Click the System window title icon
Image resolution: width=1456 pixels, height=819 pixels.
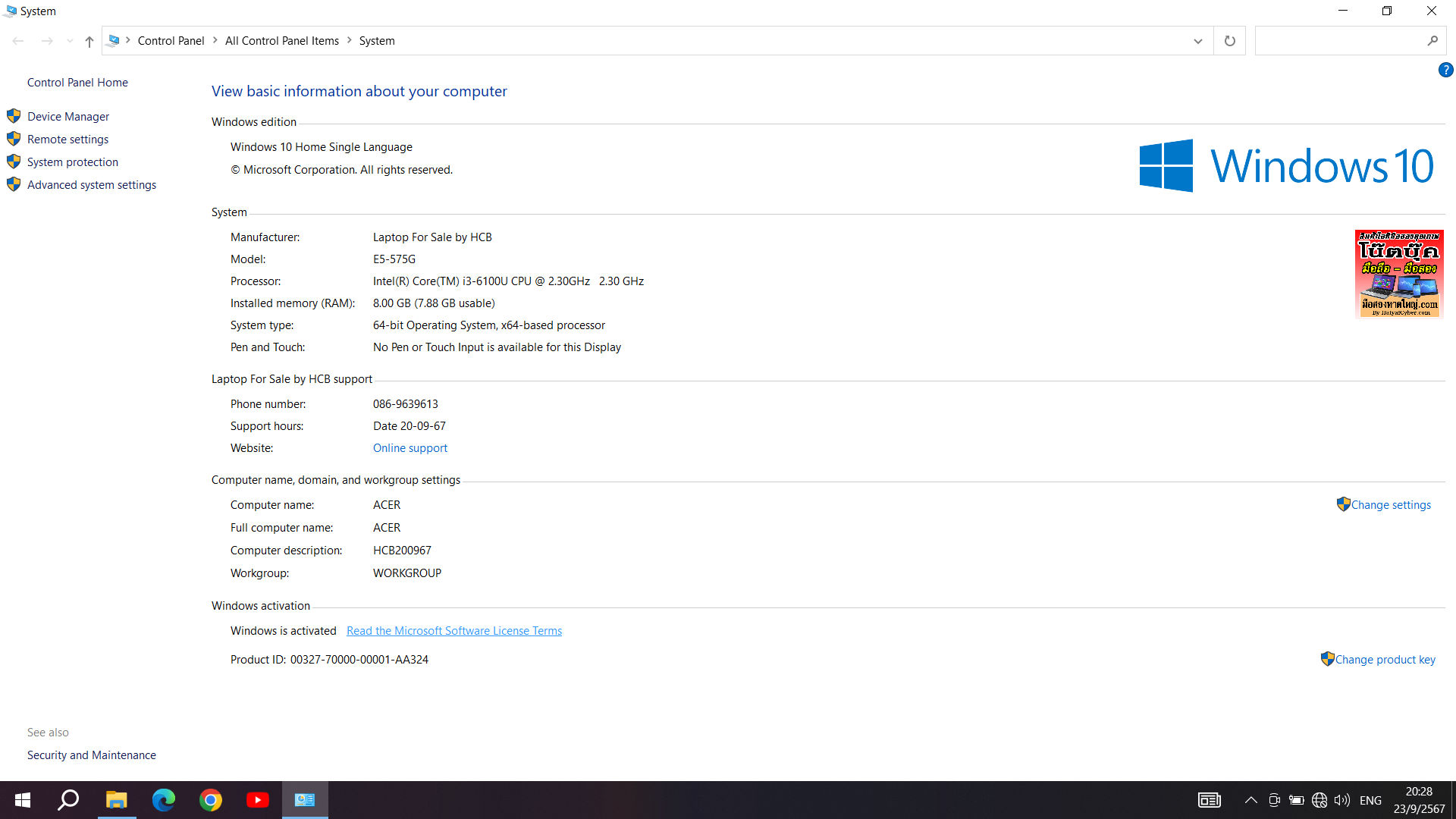pos(10,11)
